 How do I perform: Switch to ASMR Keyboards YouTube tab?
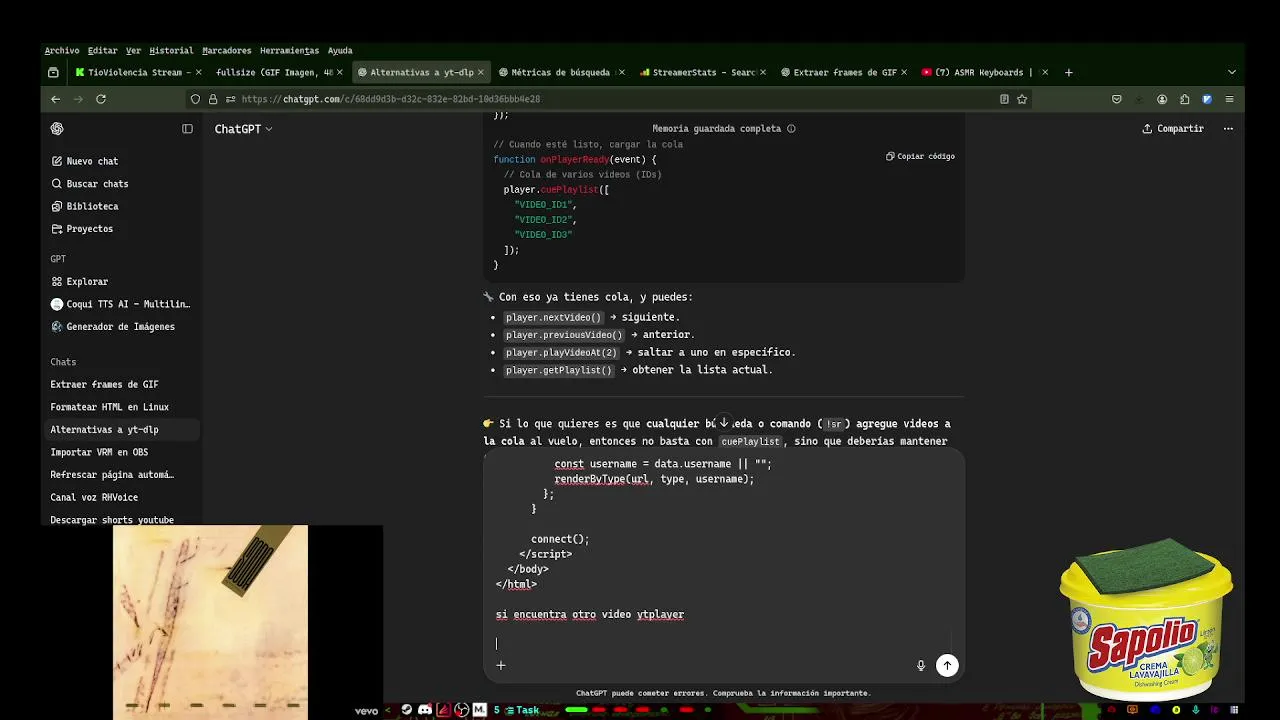tap(984, 72)
